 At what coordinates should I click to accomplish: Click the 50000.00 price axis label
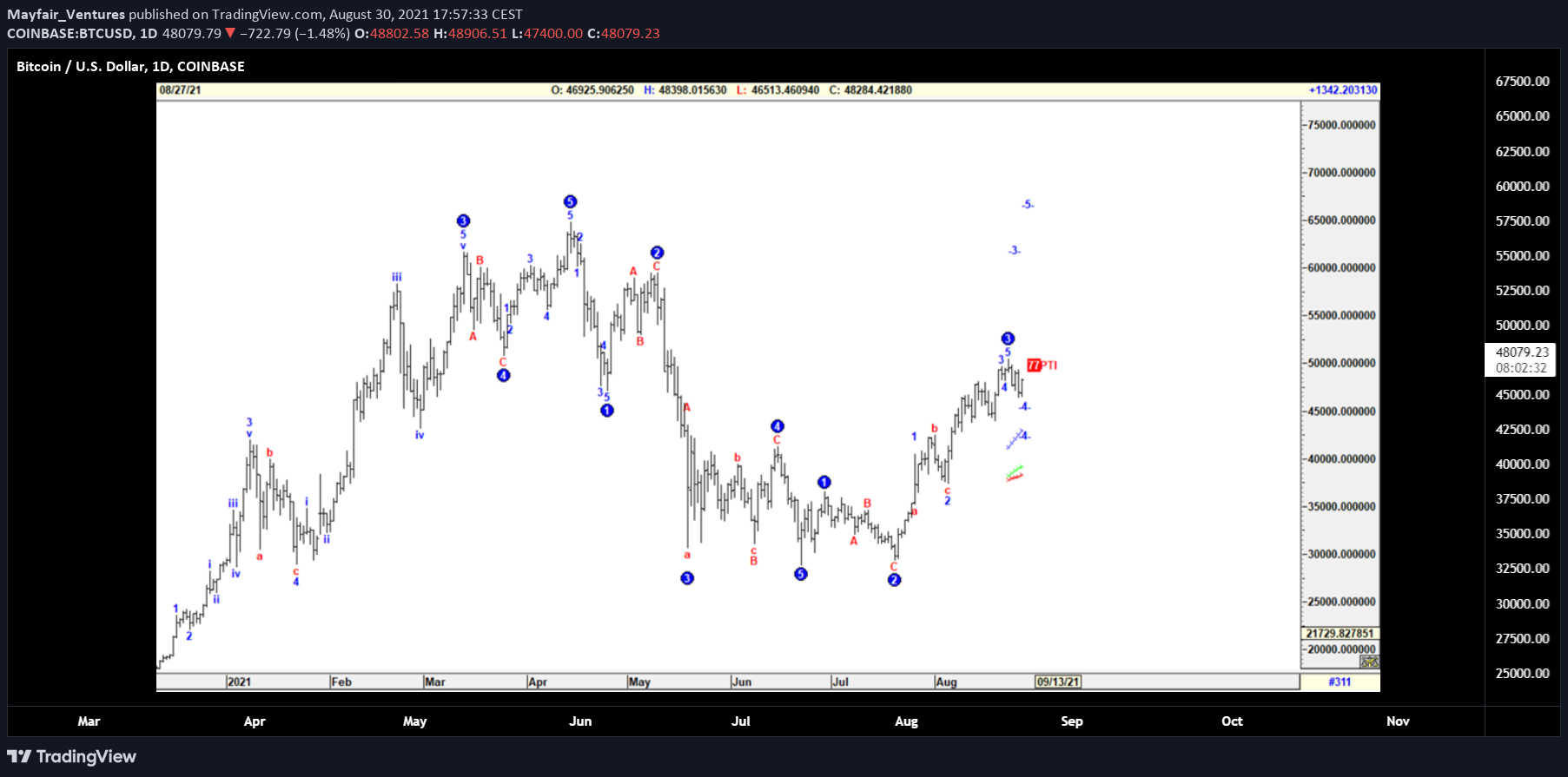coord(1522,325)
